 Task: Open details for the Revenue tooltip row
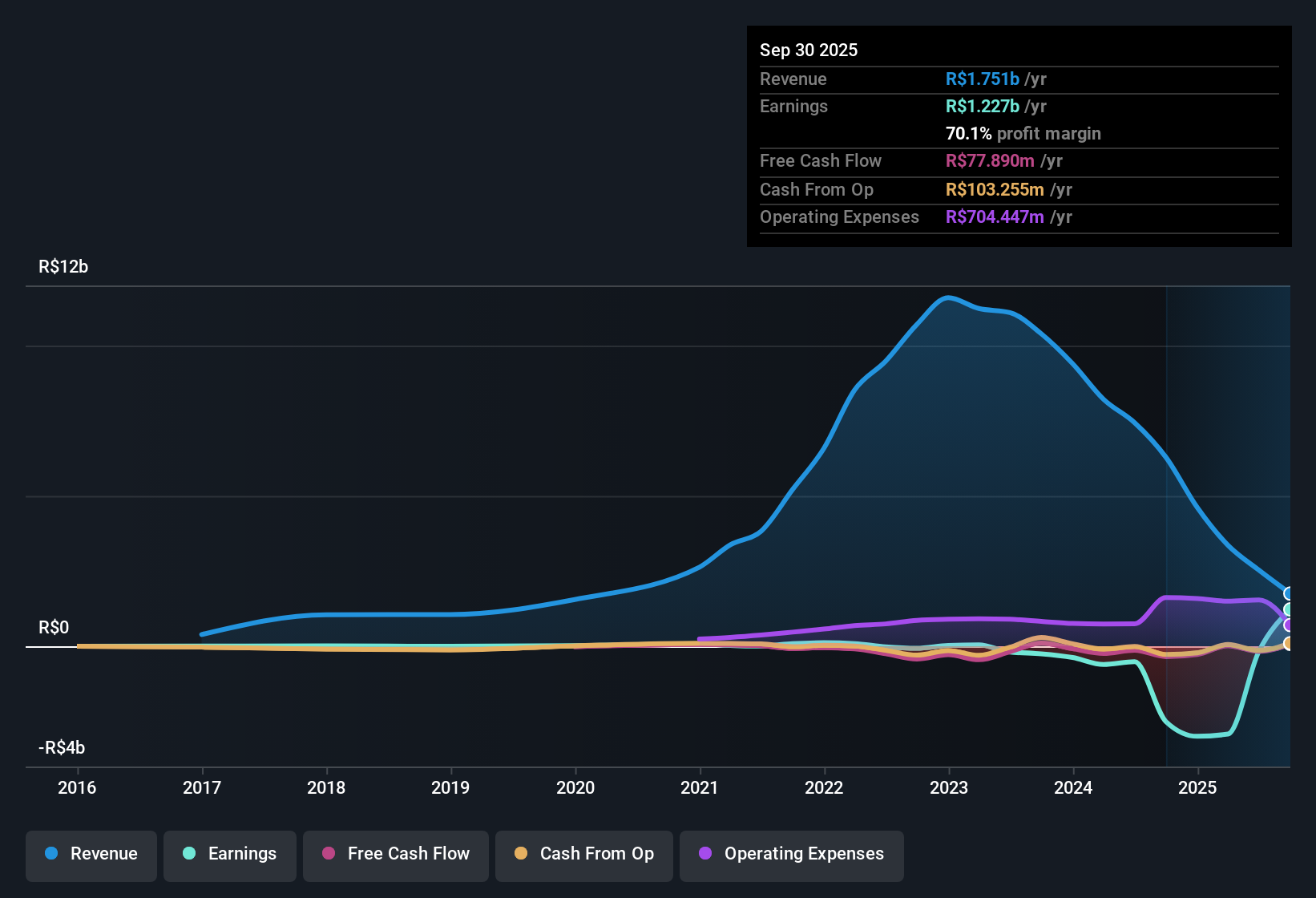click(x=793, y=79)
